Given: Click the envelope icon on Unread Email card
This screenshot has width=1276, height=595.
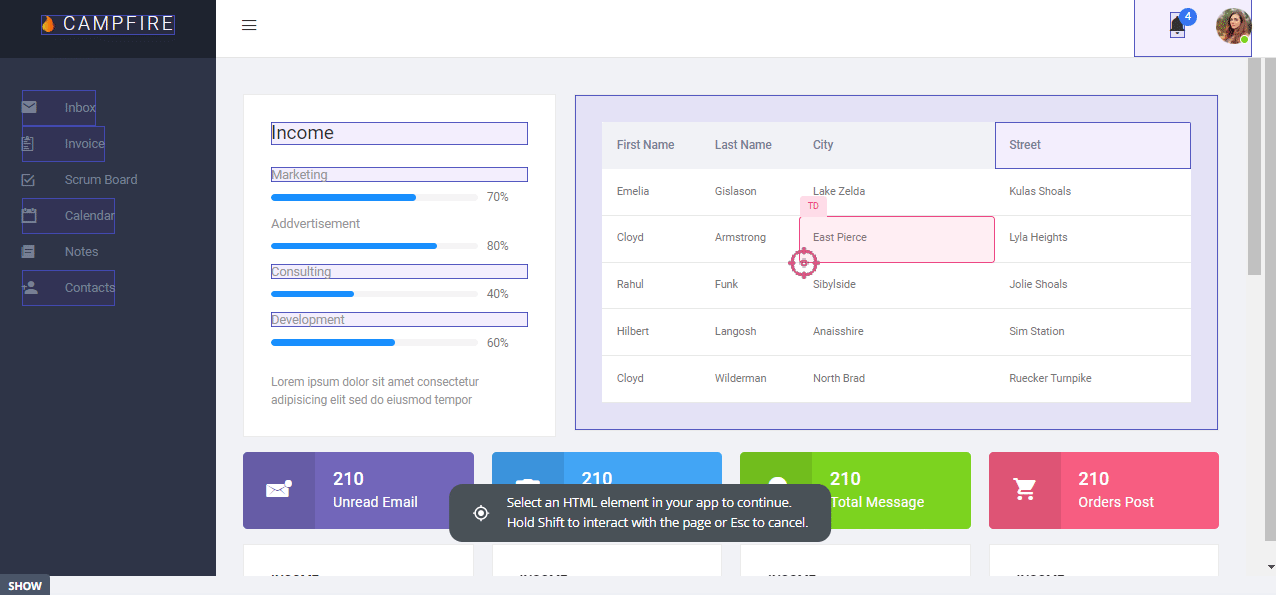Looking at the screenshot, I should (x=279, y=490).
